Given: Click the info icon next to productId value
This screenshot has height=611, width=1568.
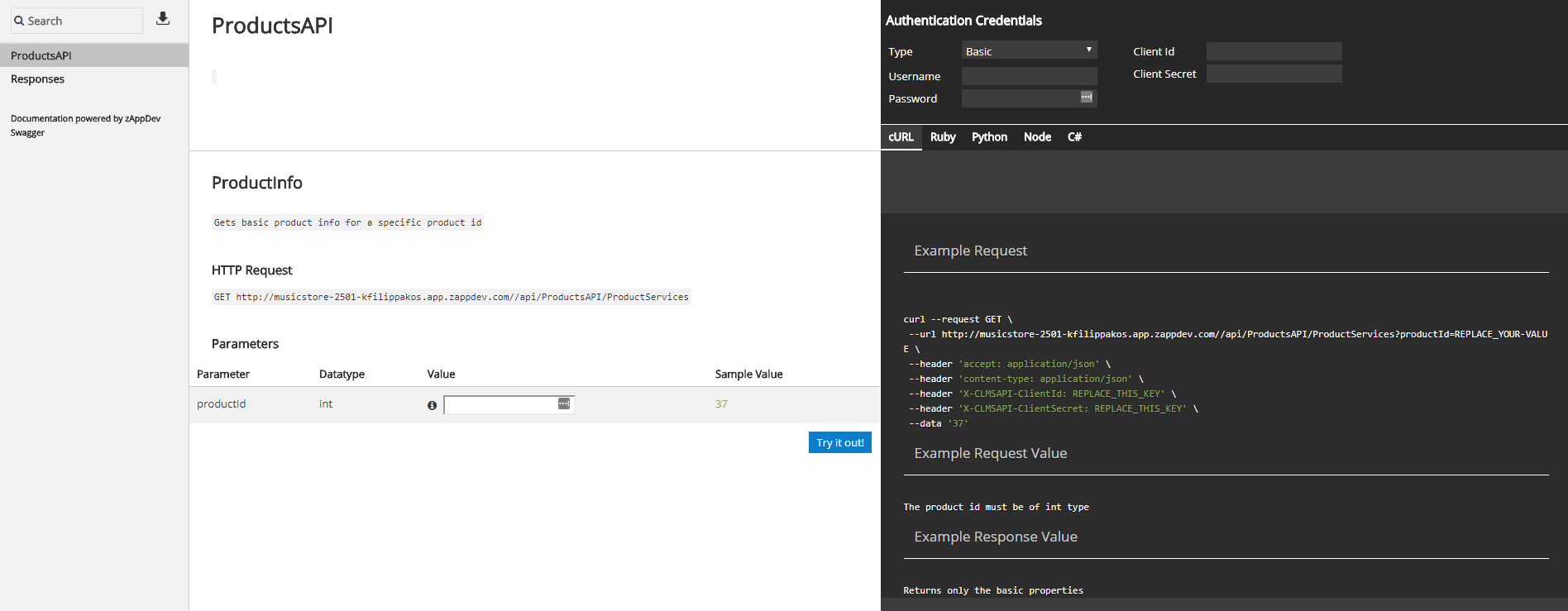Looking at the screenshot, I should point(432,405).
